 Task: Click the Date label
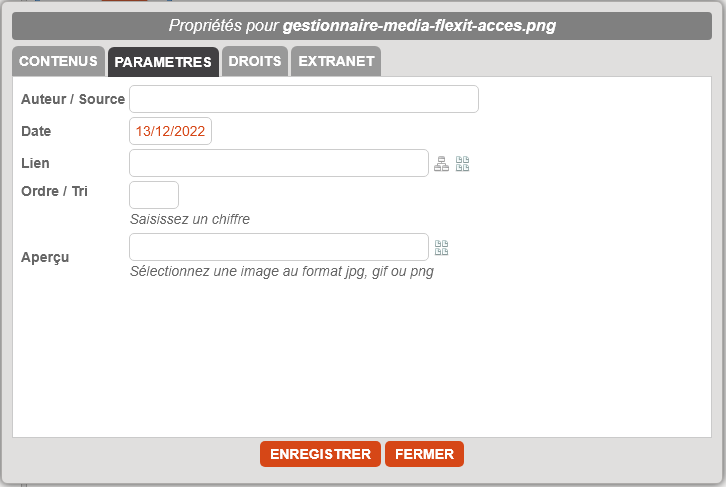point(36,131)
